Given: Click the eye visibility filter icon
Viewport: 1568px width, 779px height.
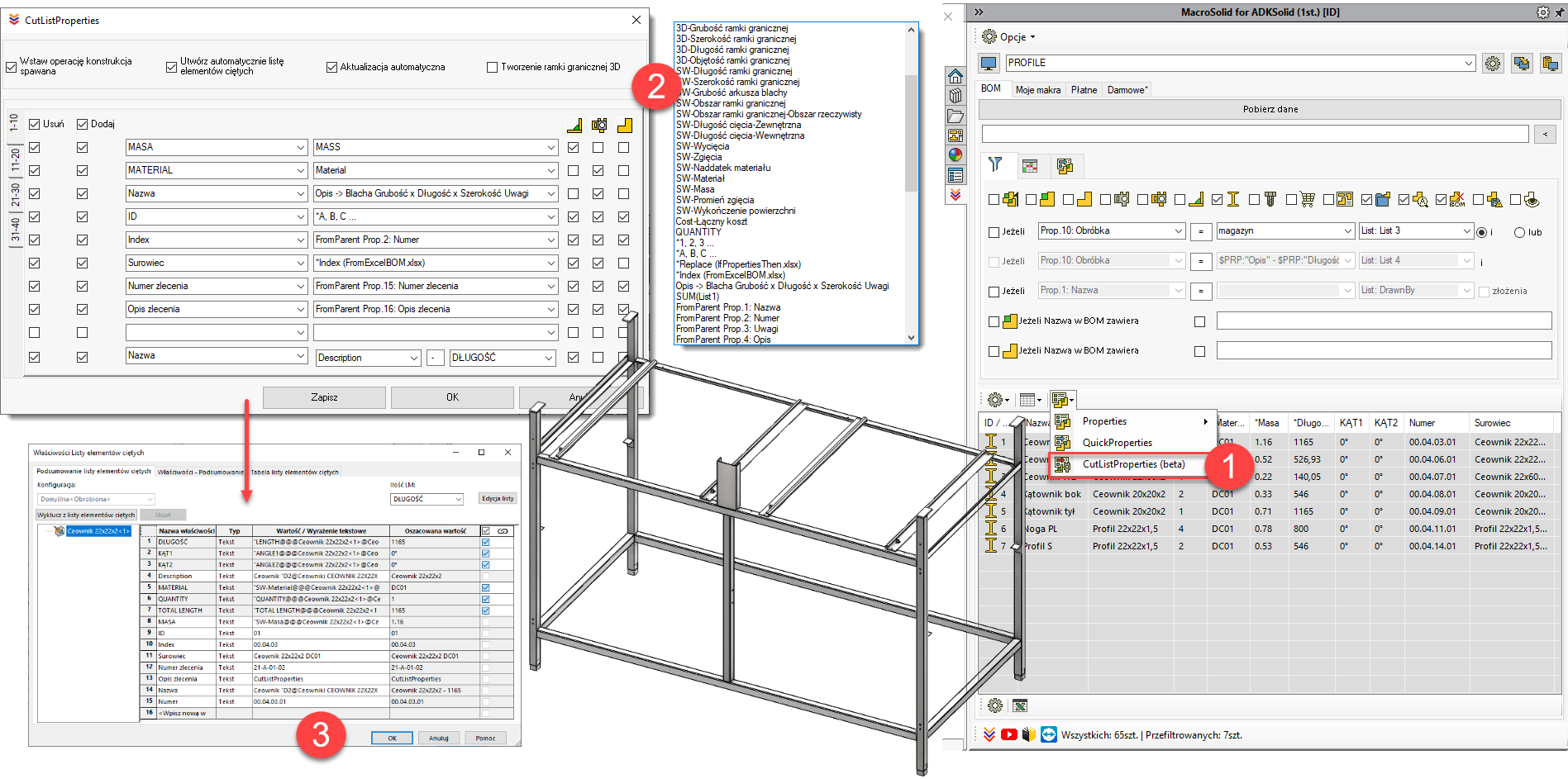Looking at the screenshot, I should 1532,199.
